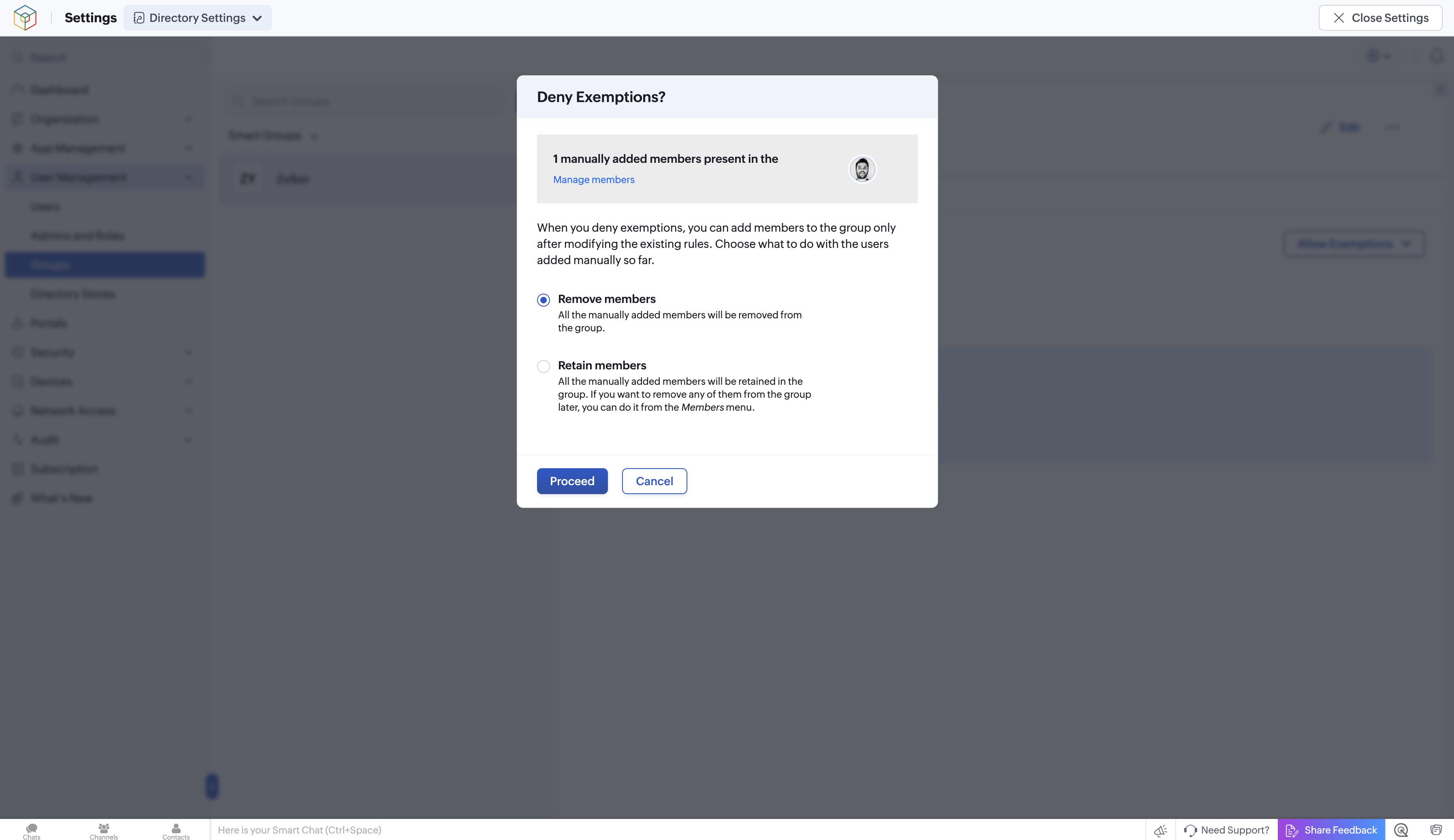Click Need Support? in the bottom bar

1227,830
